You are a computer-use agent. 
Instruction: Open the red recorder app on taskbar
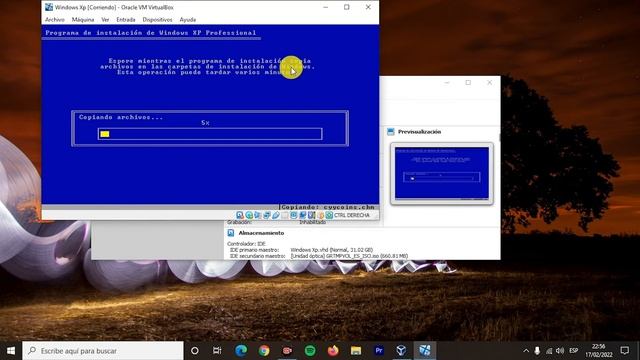tap(287, 351)
